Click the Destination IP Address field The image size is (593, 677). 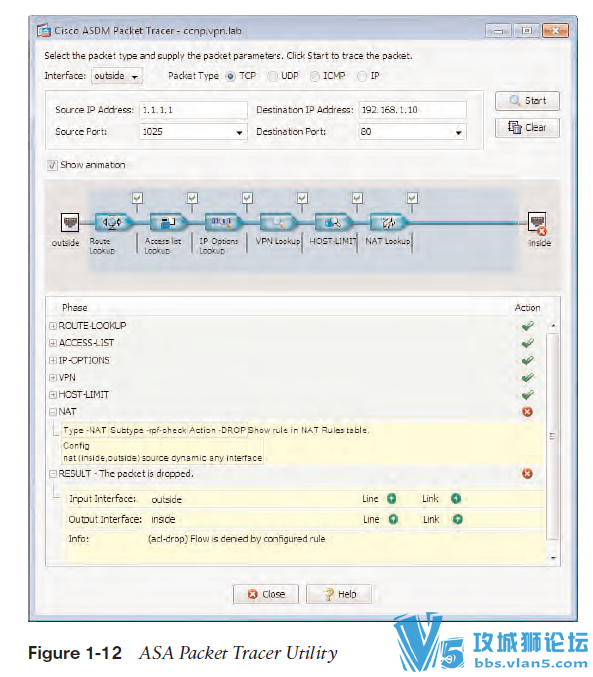click(412, 110)
